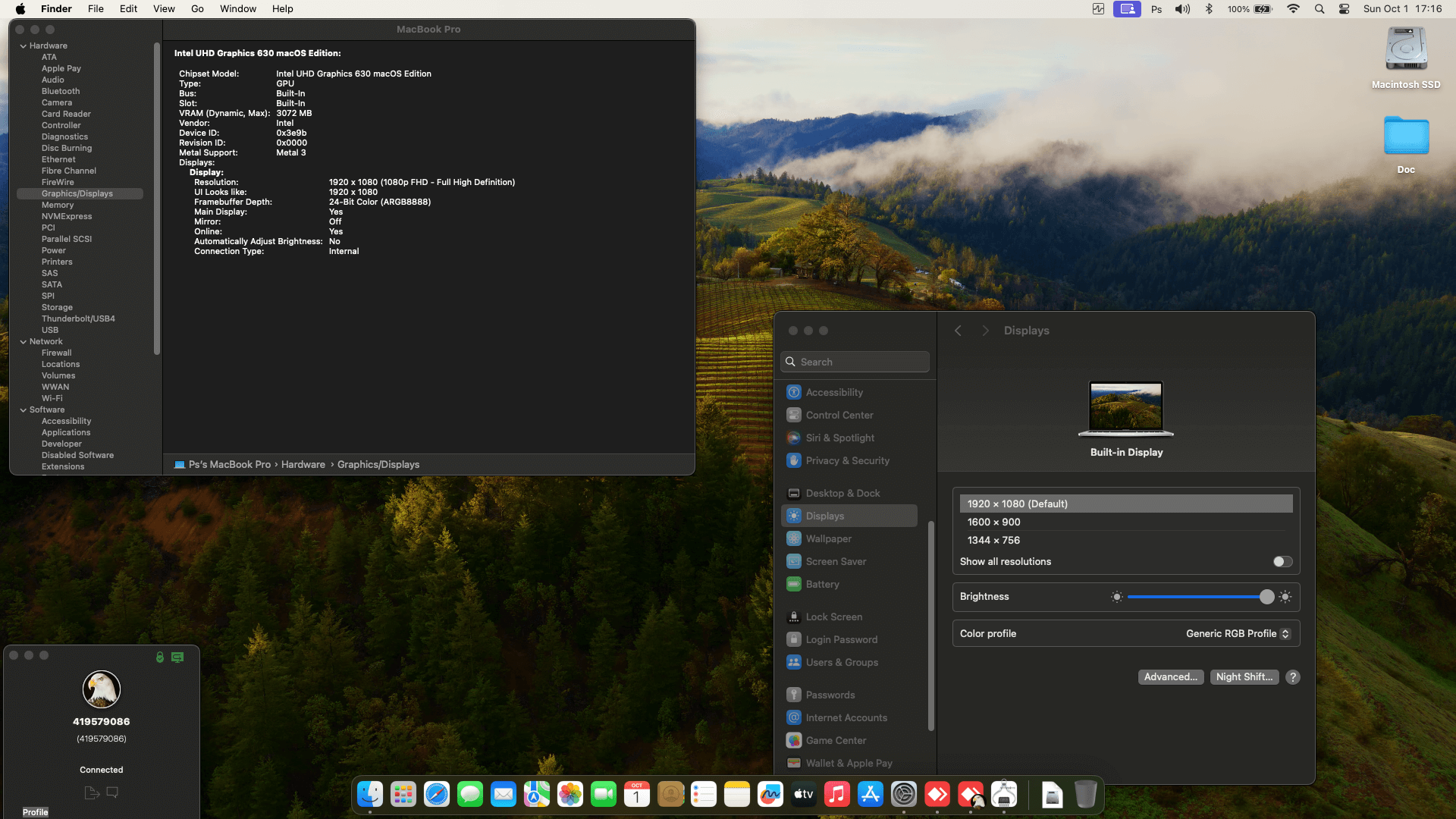This screenshot has width=1456, height=819.
Task: Open Privacy & Security settings
Action: [849, 460]
